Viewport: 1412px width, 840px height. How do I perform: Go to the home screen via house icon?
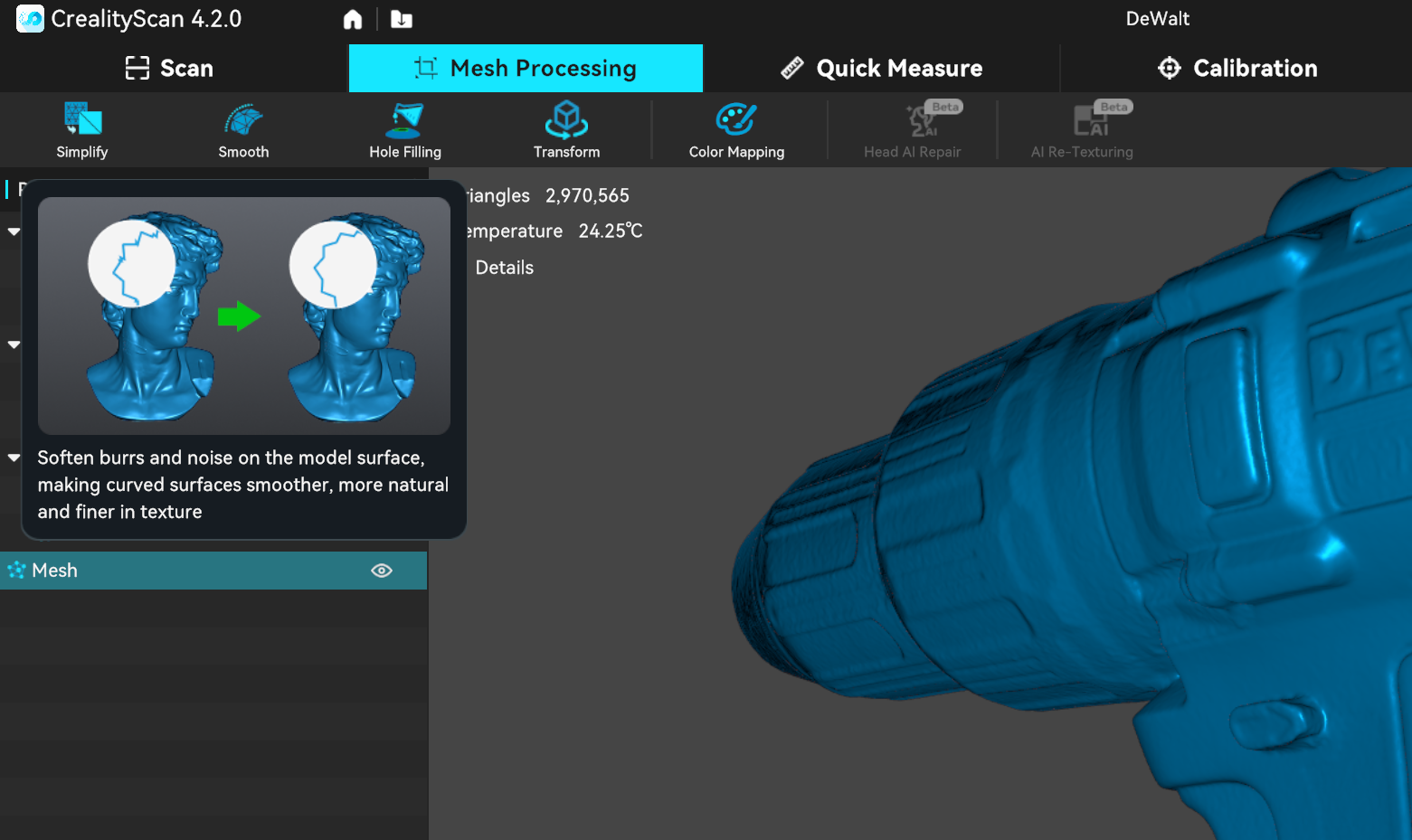[x=353, y=19]
